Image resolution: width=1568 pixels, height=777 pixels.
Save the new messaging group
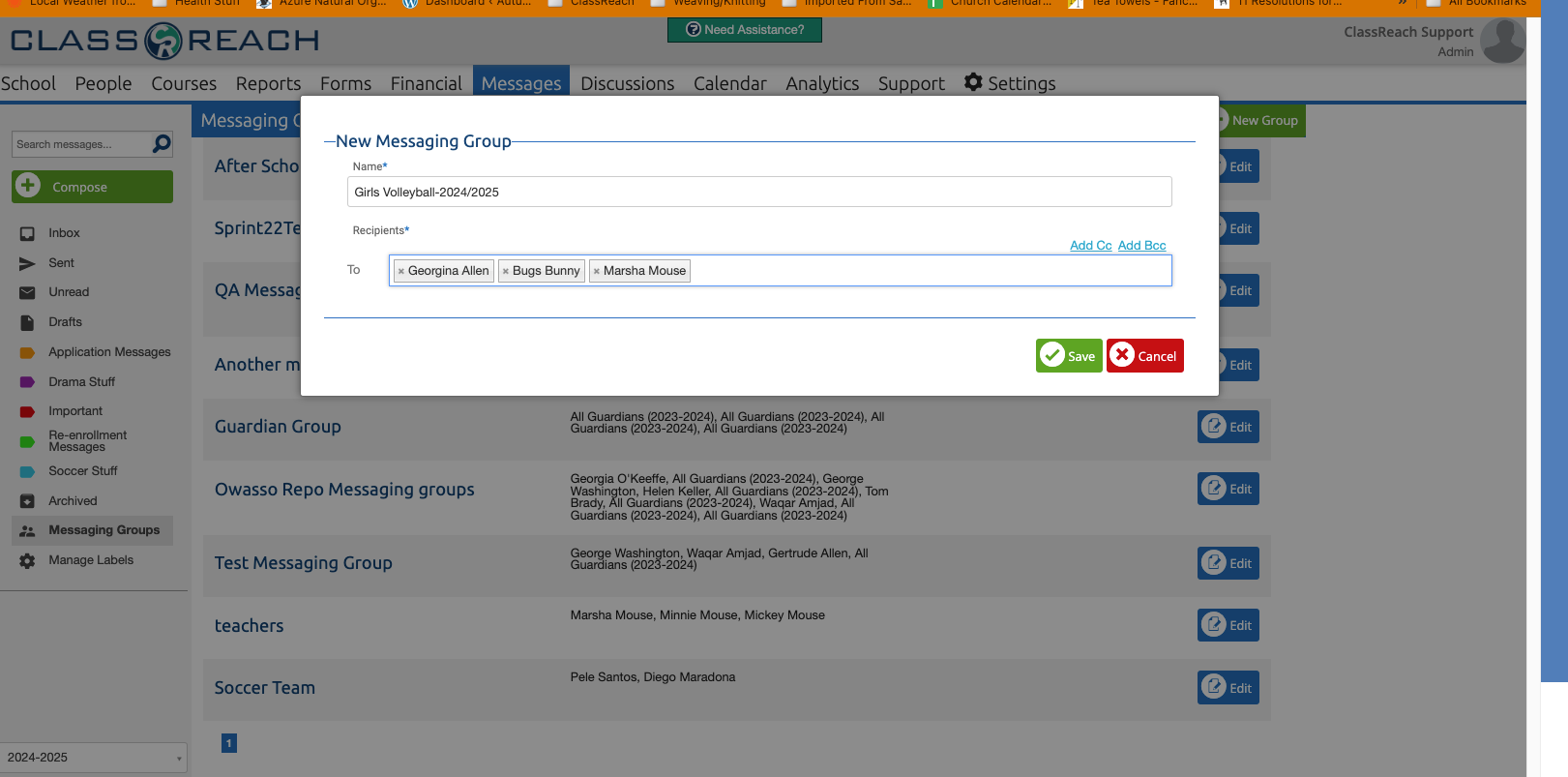[1069, 356]
